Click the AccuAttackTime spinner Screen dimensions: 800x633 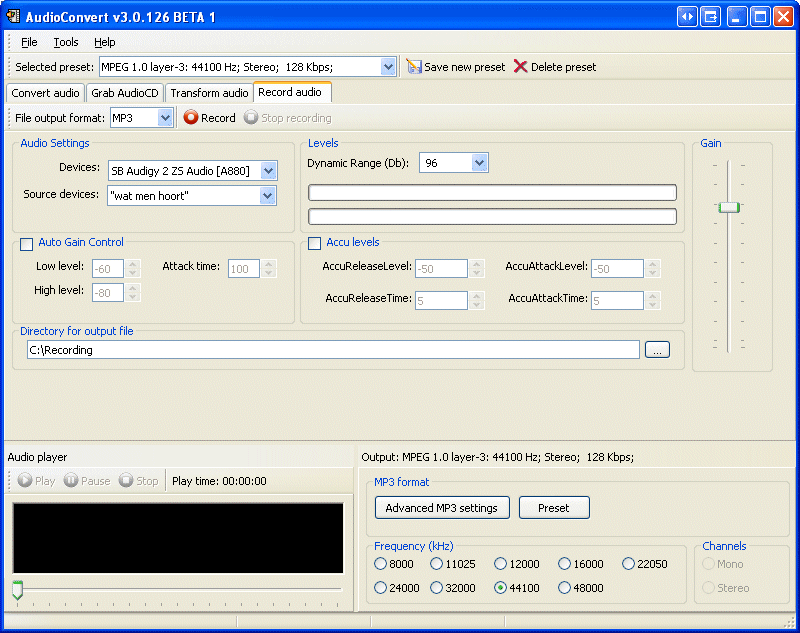[653, 300]
